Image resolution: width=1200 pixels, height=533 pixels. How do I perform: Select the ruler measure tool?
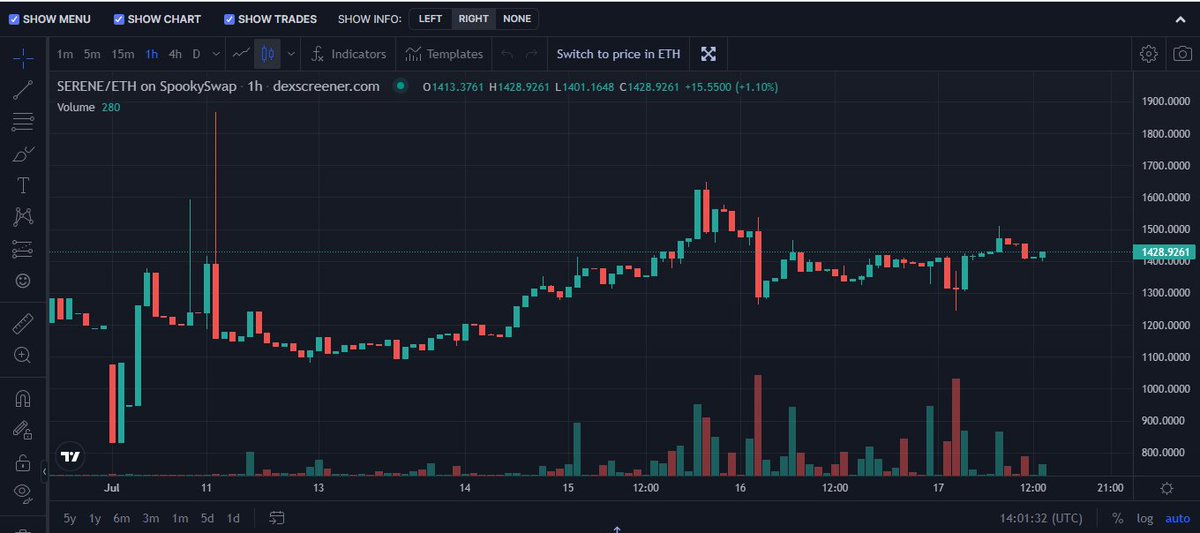(23, 323)
